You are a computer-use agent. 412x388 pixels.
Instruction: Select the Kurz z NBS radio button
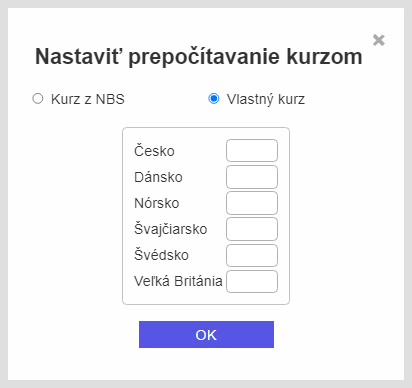[x=38, y=99]
